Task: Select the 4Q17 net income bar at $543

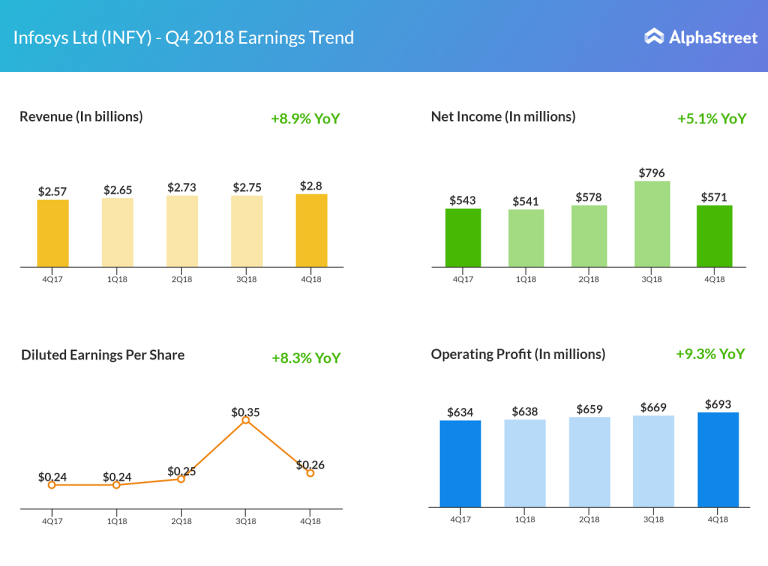Action: point(463,237)
